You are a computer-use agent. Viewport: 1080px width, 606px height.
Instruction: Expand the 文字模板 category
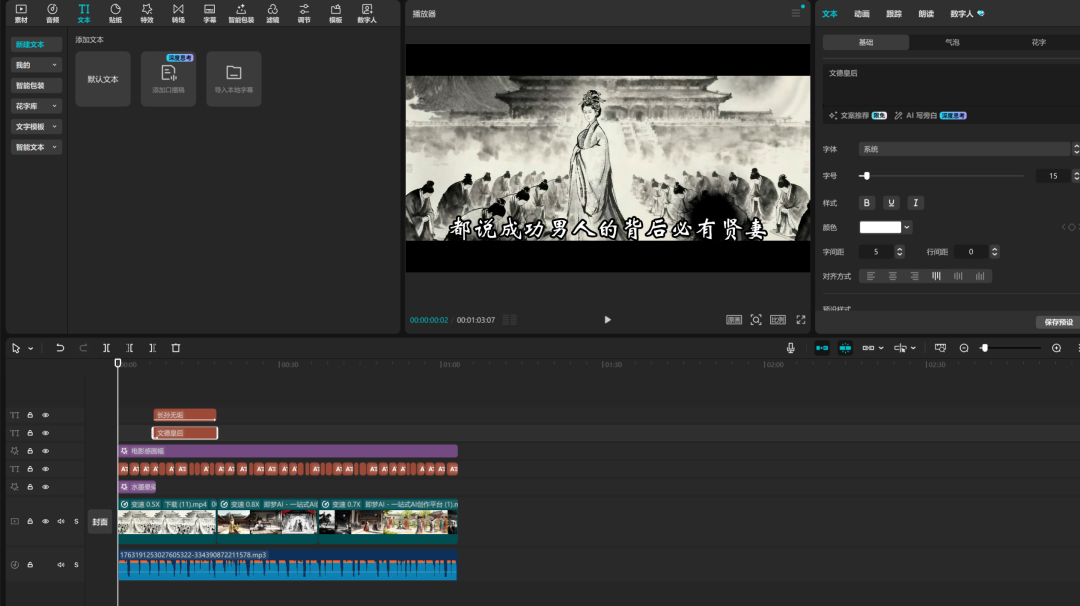click(x=37, y=127)
